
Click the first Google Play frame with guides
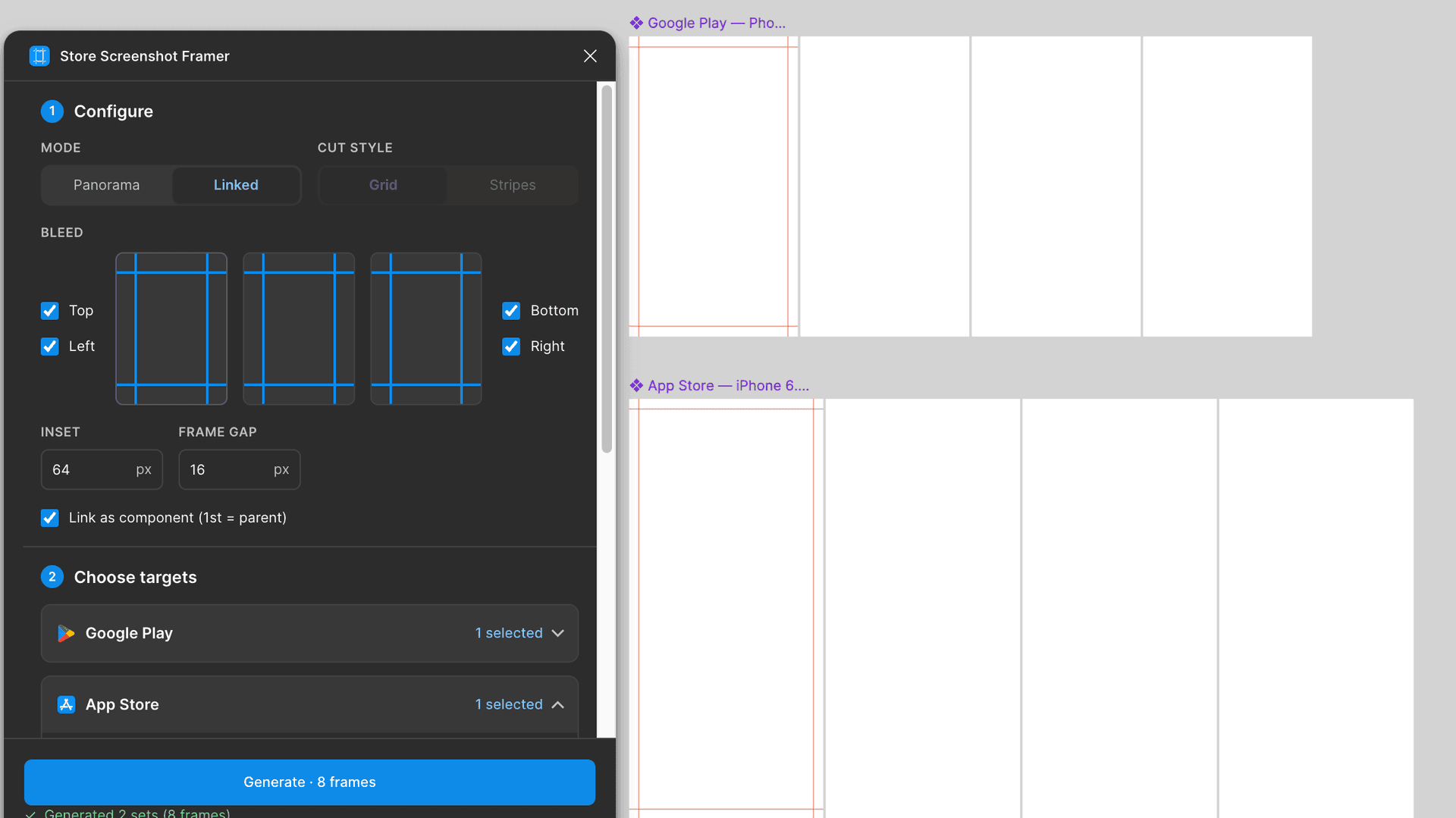point(713,186)
